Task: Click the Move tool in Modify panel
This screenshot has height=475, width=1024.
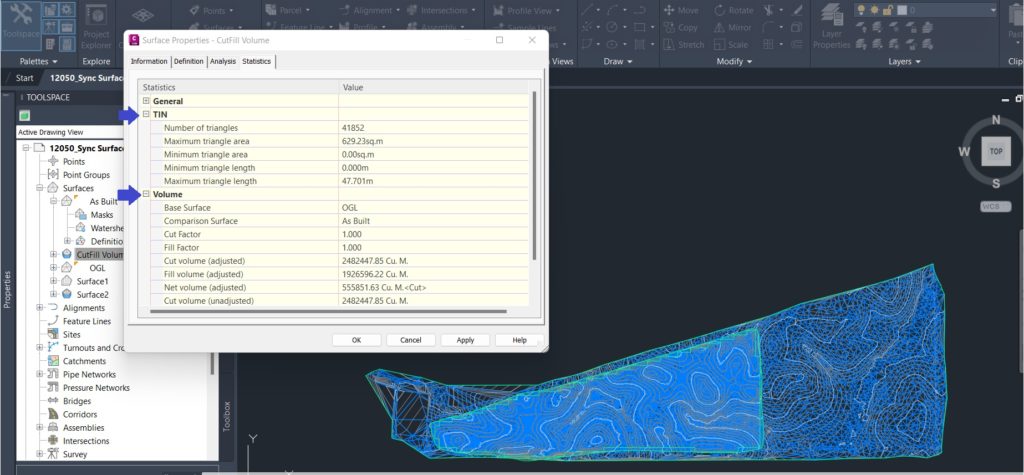Action: point(680,10)
